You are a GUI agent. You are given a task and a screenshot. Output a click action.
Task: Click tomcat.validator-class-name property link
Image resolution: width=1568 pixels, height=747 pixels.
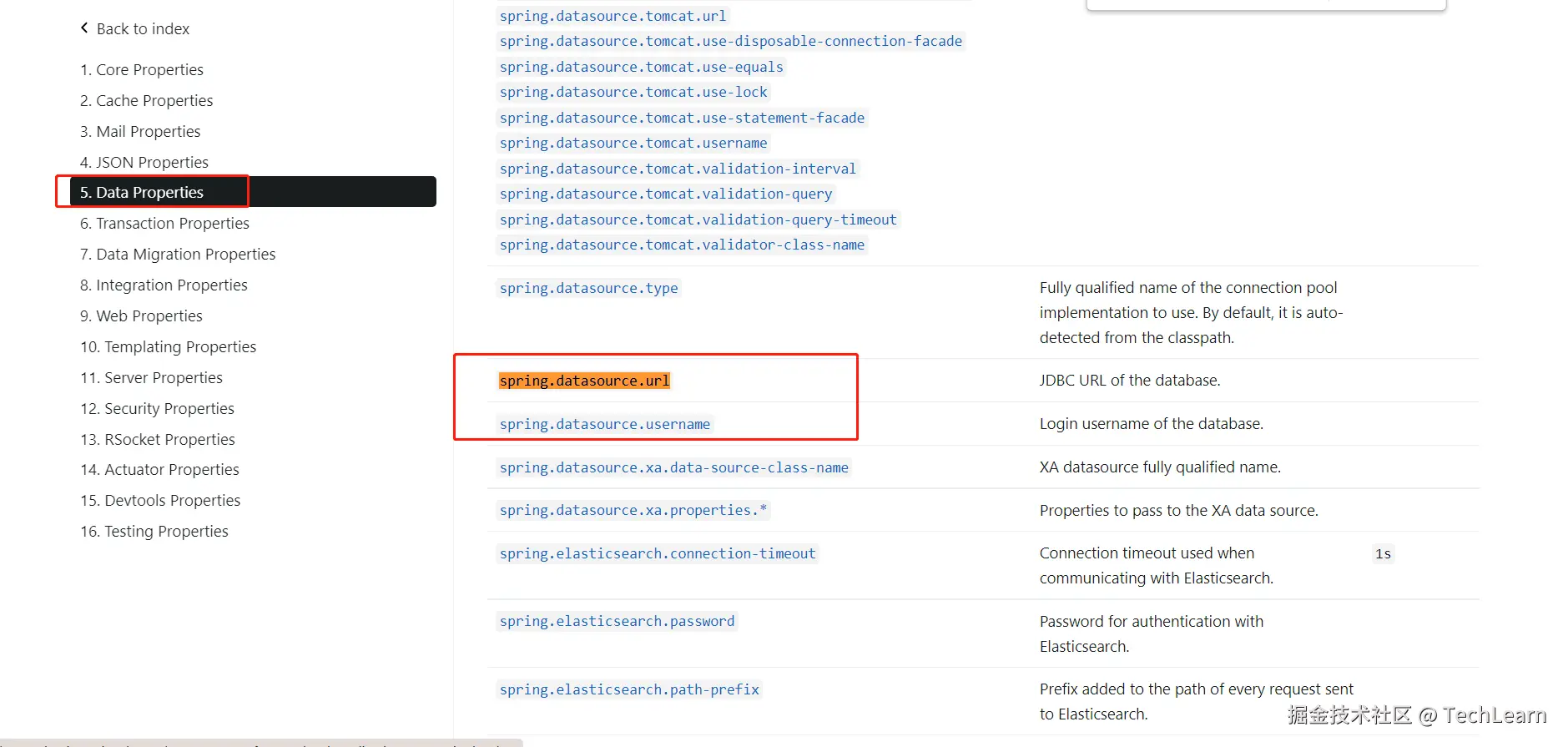coord(682,245)
